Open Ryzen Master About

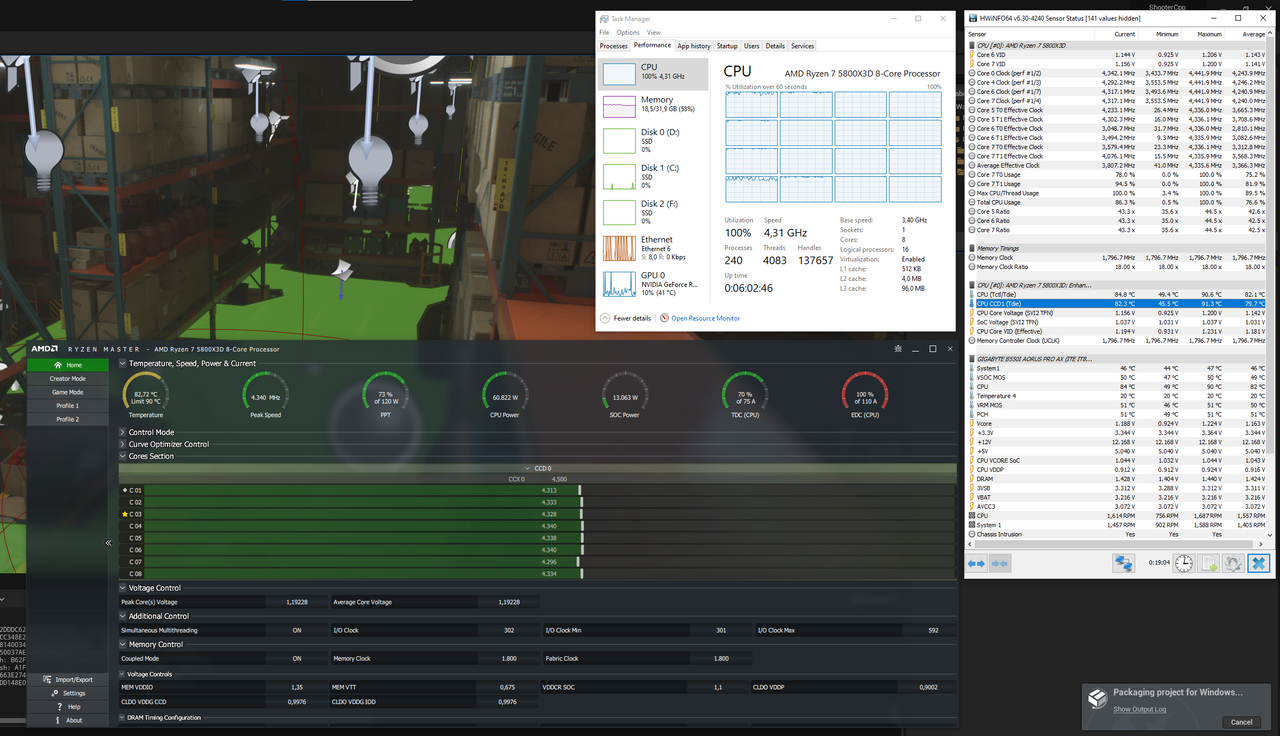[68, 720]
